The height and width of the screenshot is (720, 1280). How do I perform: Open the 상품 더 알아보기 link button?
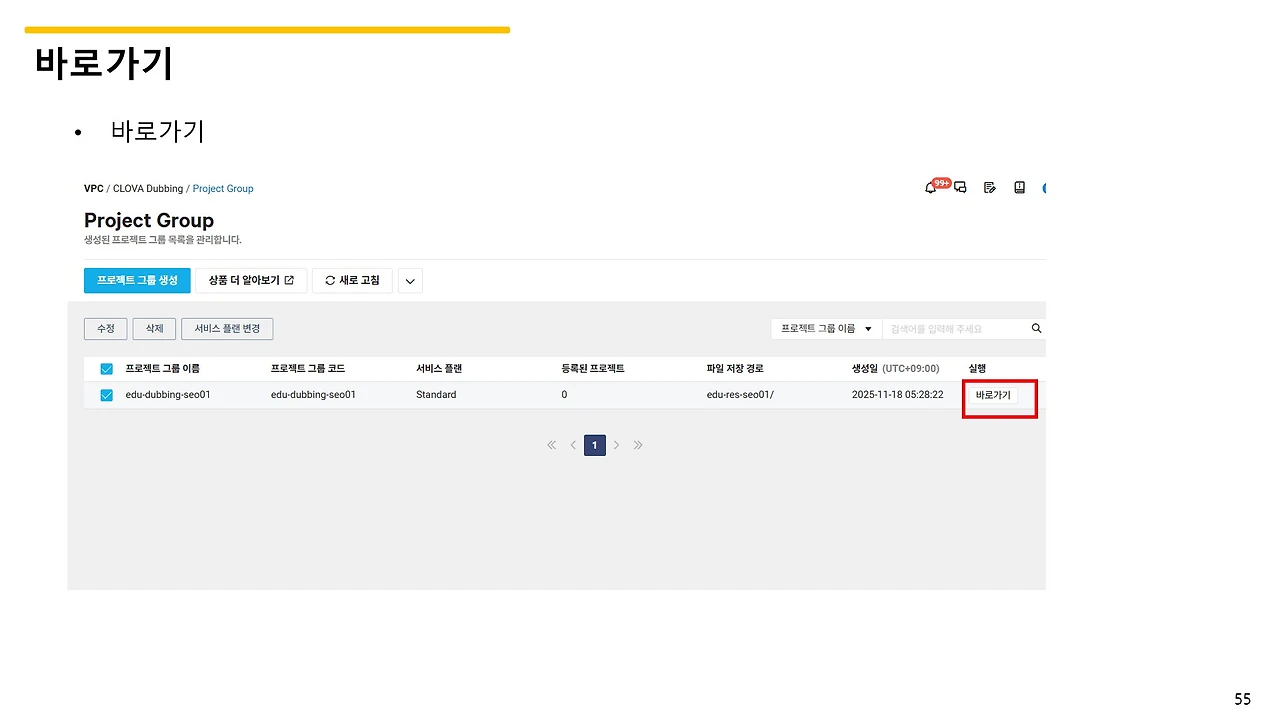click(251, 281)
